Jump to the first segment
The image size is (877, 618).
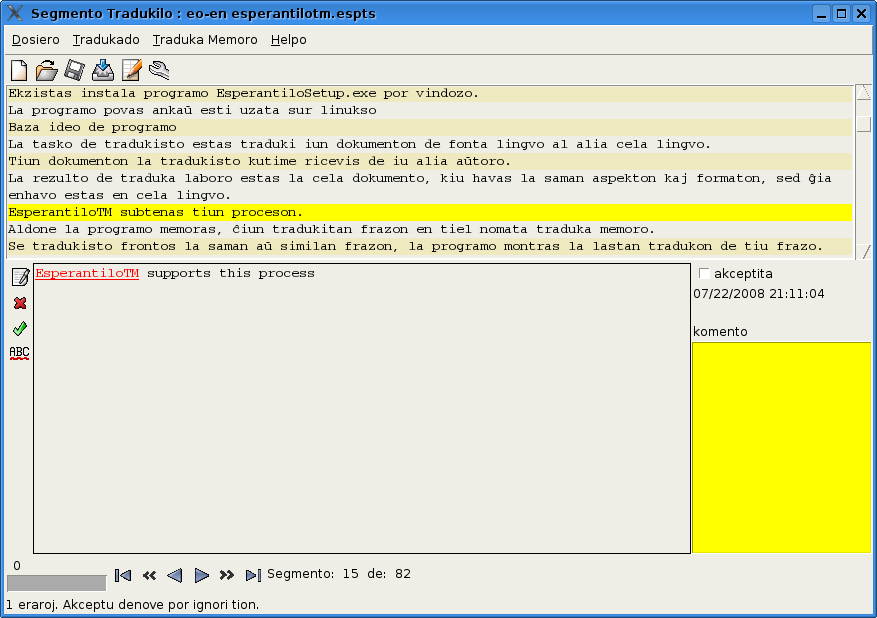point(123,575)
